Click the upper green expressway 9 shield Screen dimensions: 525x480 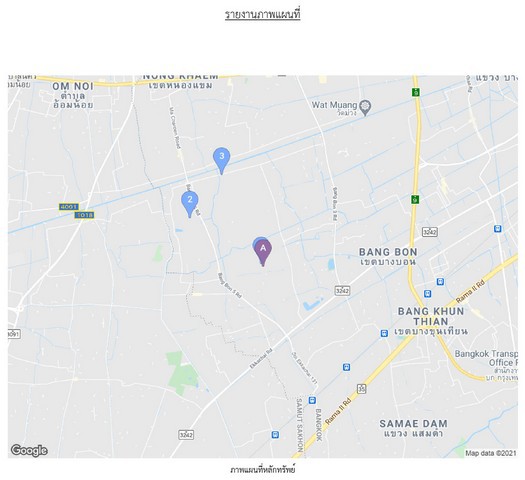(x=416, y=92)
